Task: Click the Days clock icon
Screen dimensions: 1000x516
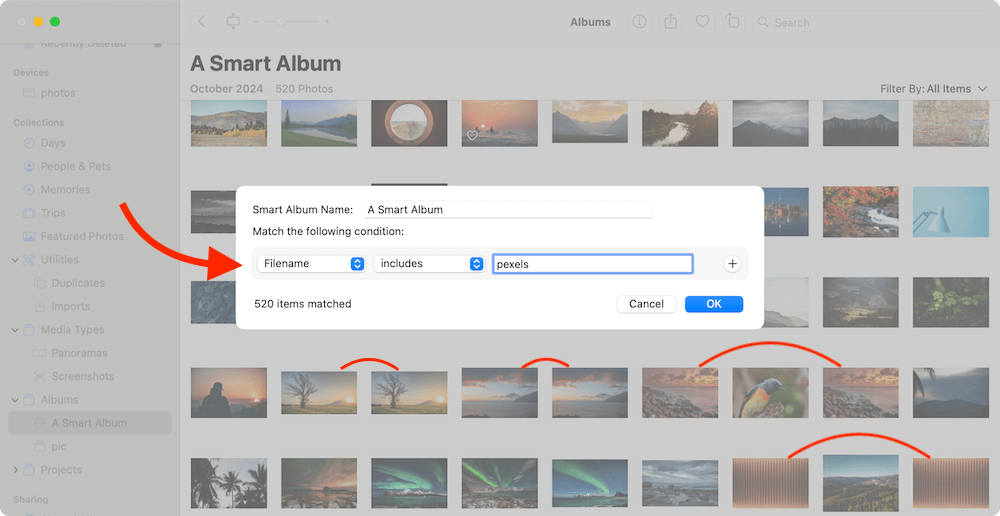Action: pos(29,143)
